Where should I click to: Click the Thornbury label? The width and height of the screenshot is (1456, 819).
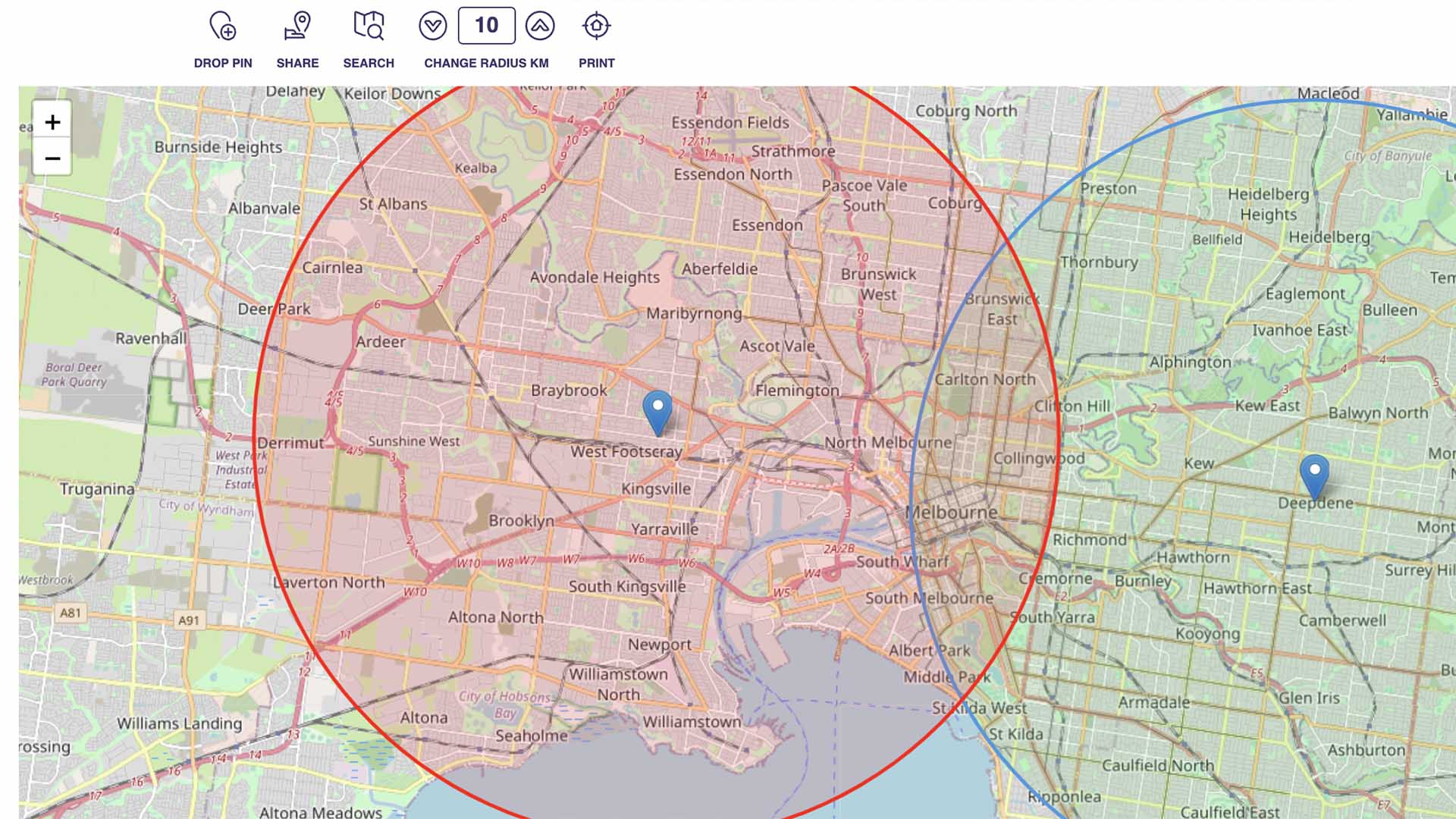[x=1099, y=262]
